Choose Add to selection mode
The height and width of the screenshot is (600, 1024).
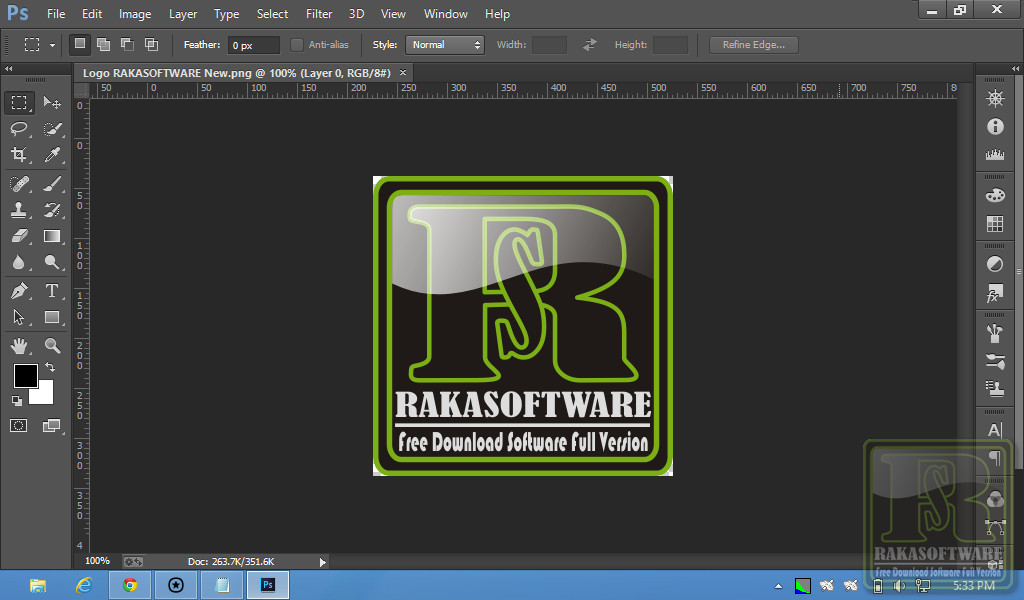[103, 45]
